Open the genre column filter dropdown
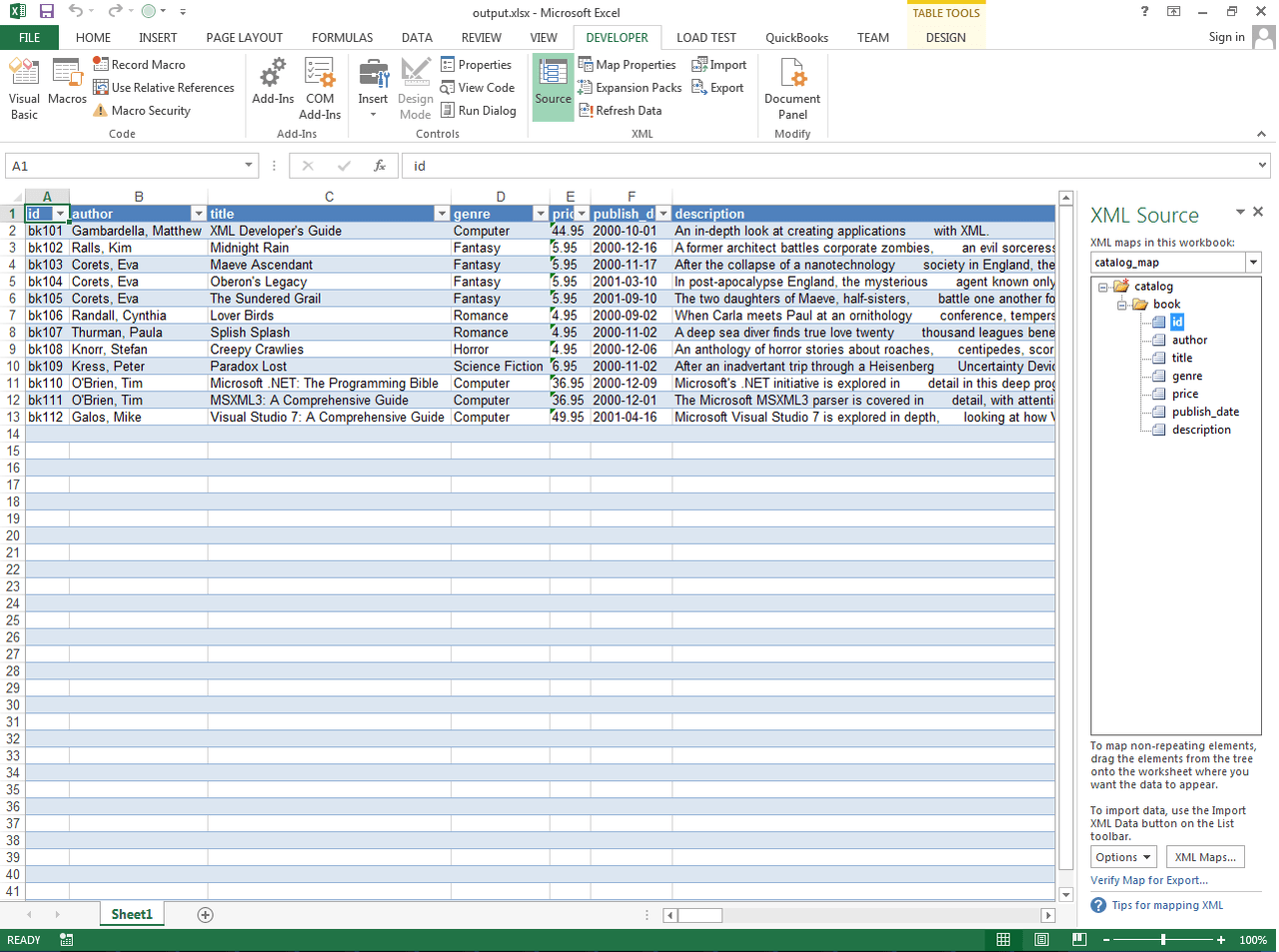Image resolution: width=1279 pixels, height=952 pixels. click(541, 214)
